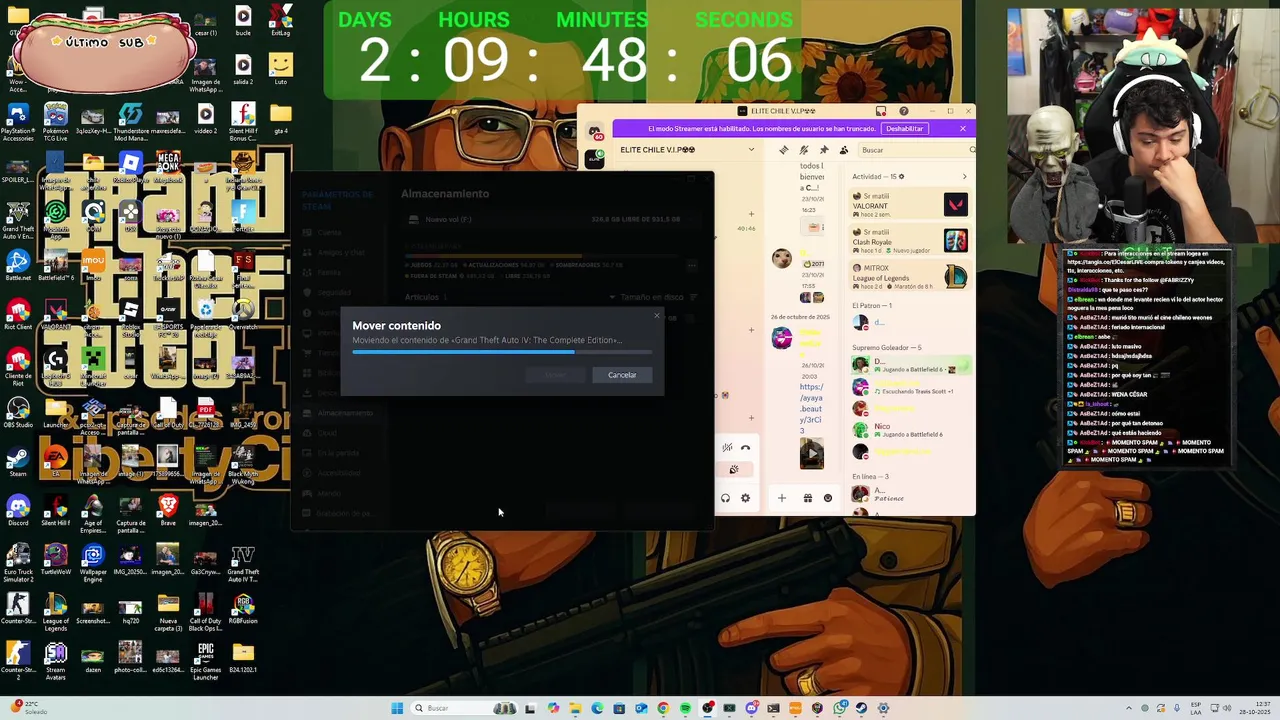The width and height of the screenshot is (1280, 720).
Task: Toggle the Discord member list visibility
Action: click(844, 150)
